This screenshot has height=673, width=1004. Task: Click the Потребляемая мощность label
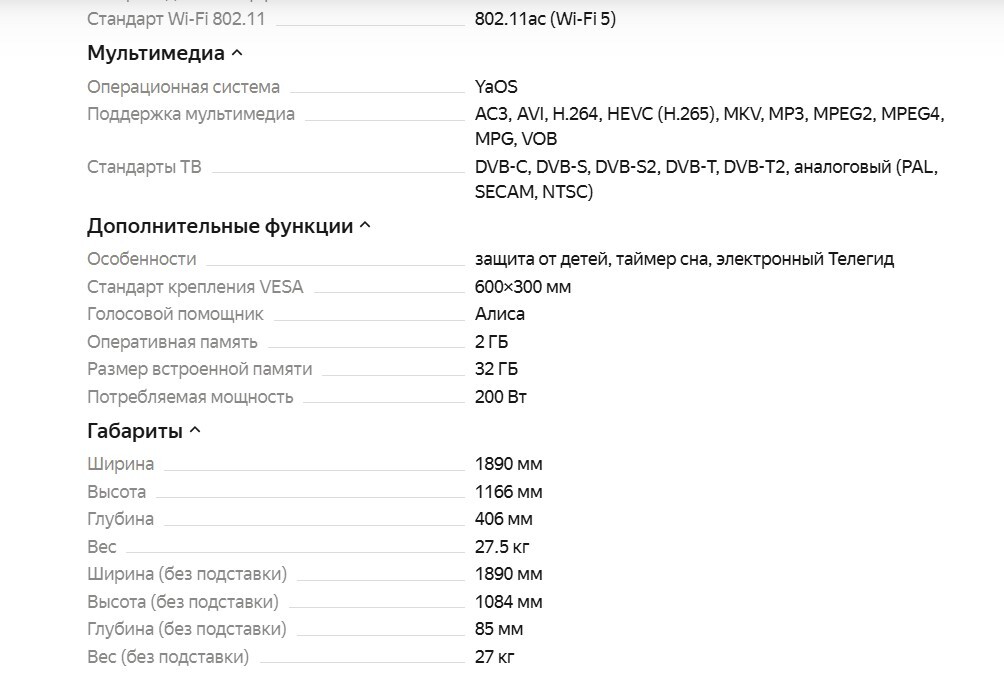pos(190,397)
